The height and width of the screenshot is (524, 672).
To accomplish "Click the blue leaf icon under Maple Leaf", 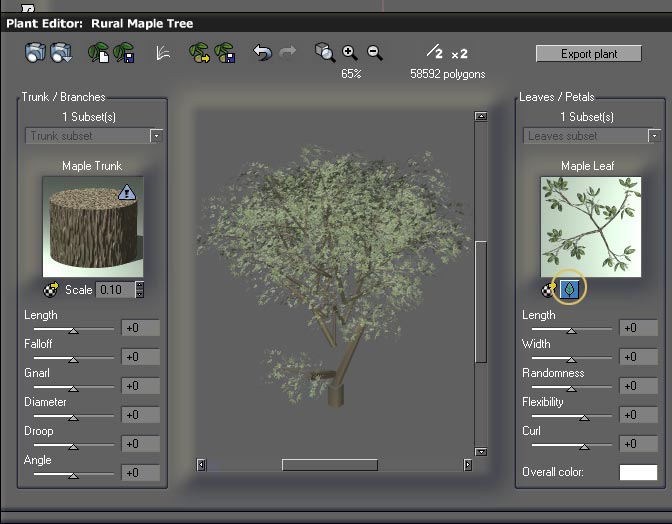I will coord(569,289).
